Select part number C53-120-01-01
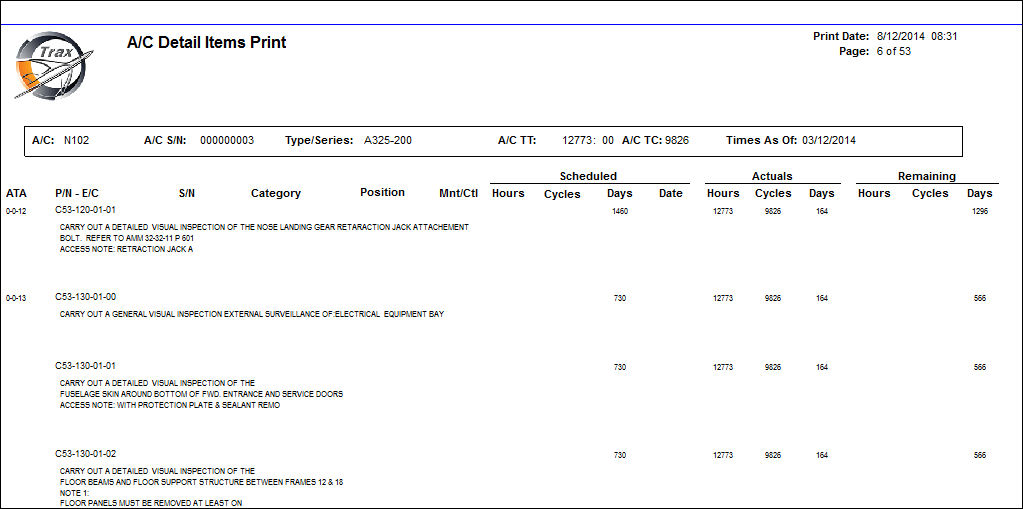Screen dimensions: 1023x509 86,210
